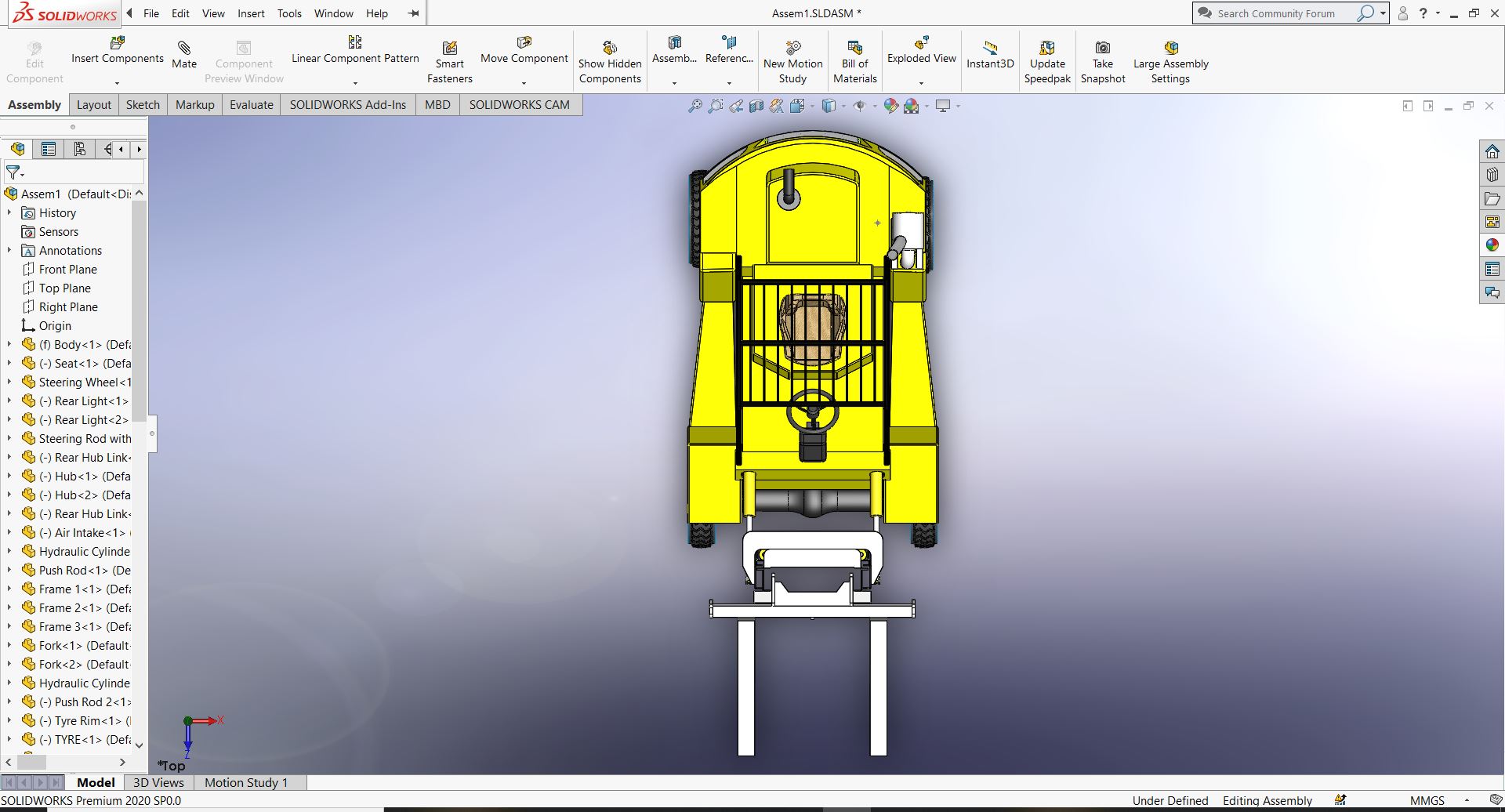The height and width of the screenshot is (812, 1505).
Task: Open the Hide/Show Items dropdown arrow
Action: (874, 106)
